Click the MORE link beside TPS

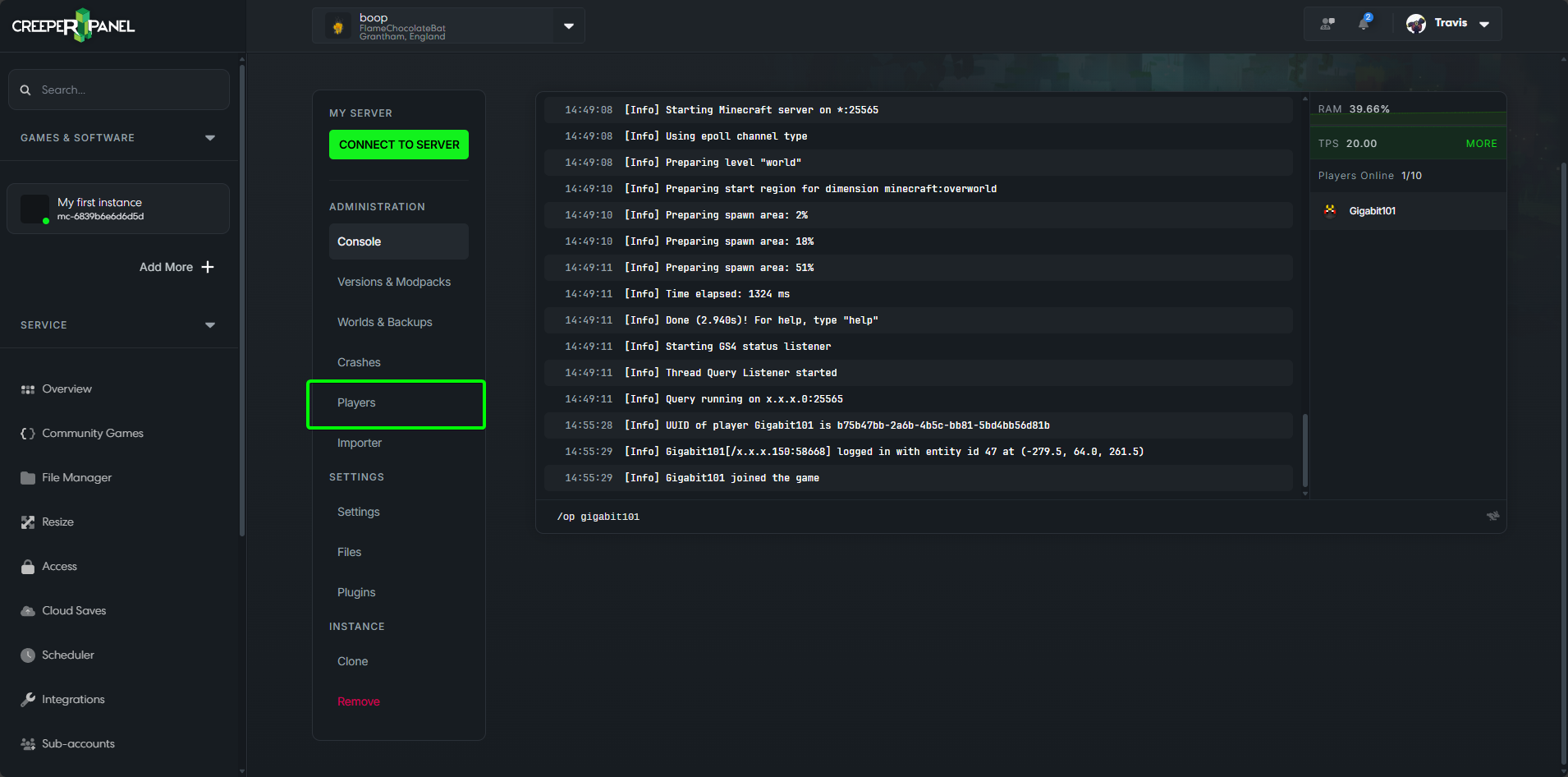pyautogui.click(x=1480, y=143)
